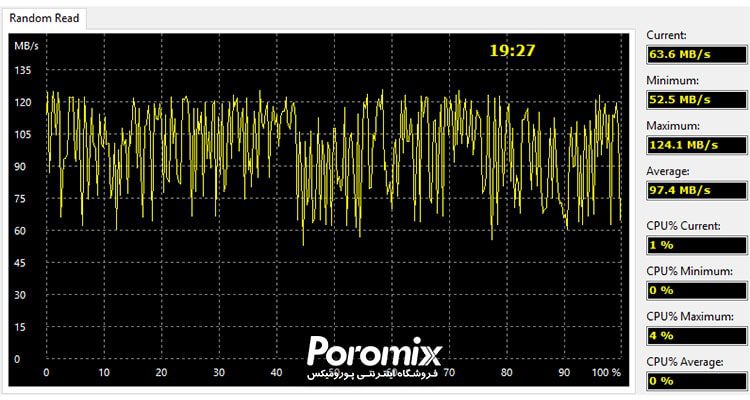This screenshot has height=400, width=750.
Task: Click the CPU% Current value 1 %
Action: point(696,245)
